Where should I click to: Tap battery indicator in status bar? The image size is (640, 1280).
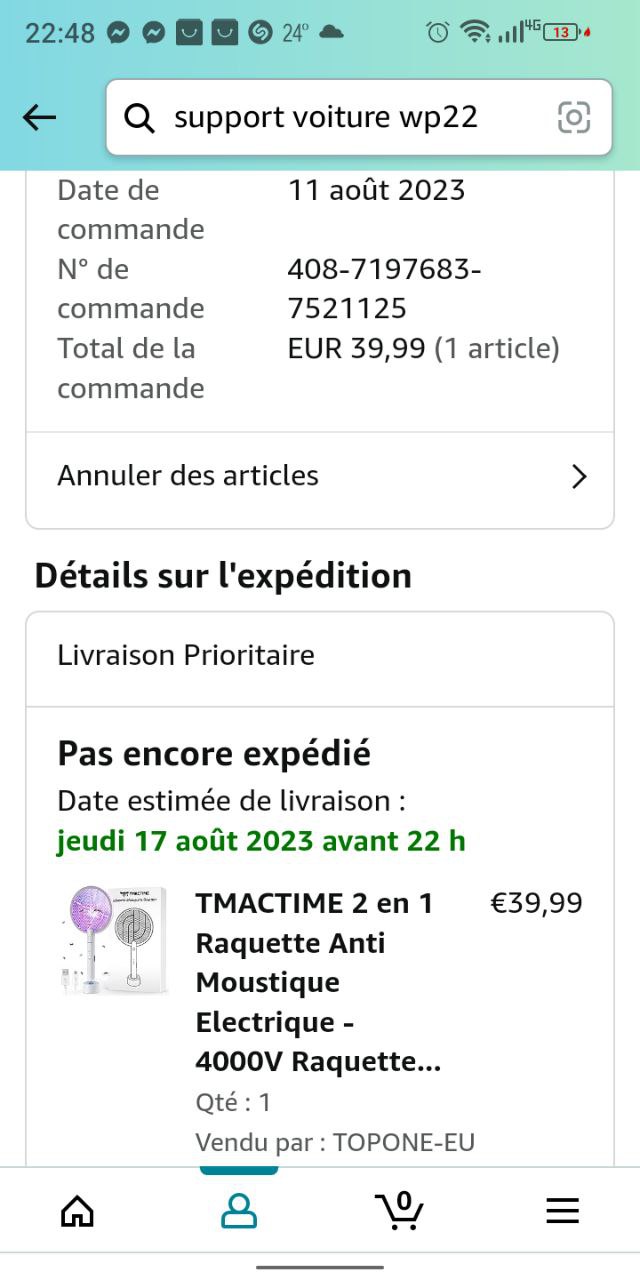pyautogui.click(x=562, y=32)
